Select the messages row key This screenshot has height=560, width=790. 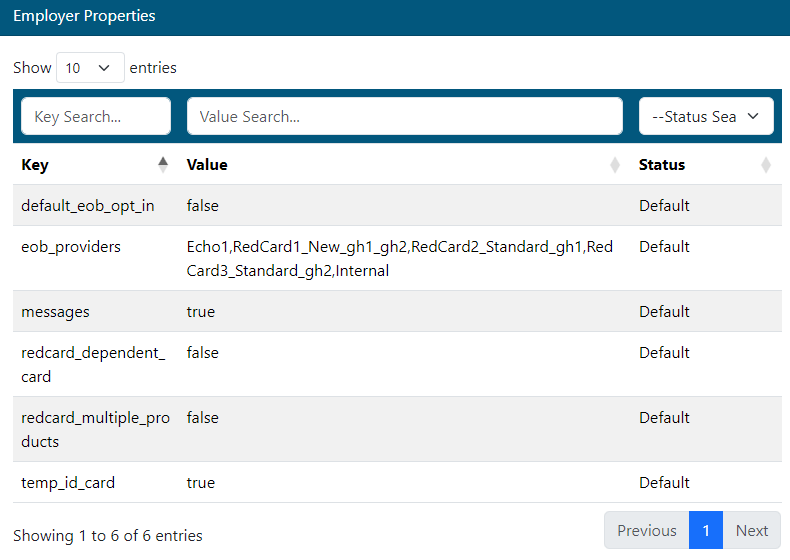[x=55, y=312]
